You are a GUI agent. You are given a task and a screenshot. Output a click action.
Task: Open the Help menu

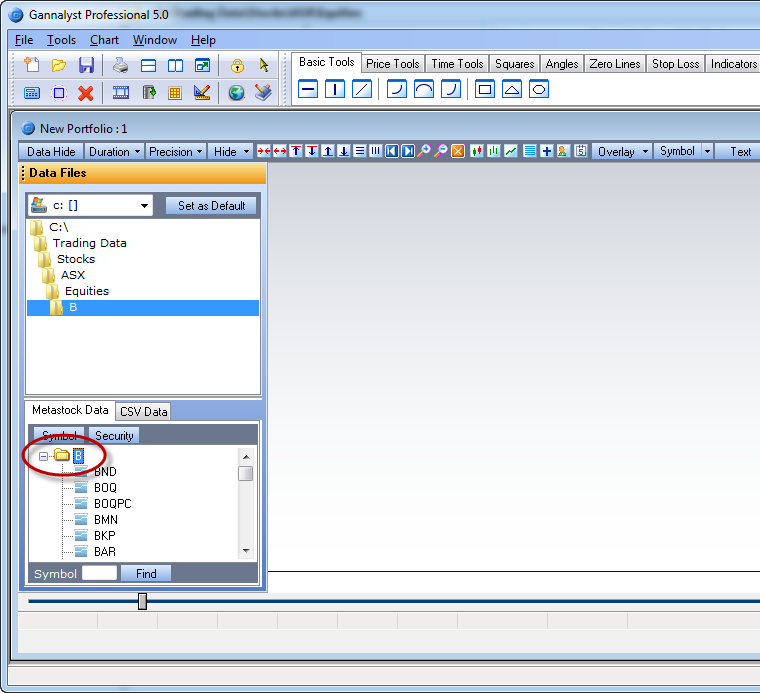pyautogui.click(x=203, y=40)
